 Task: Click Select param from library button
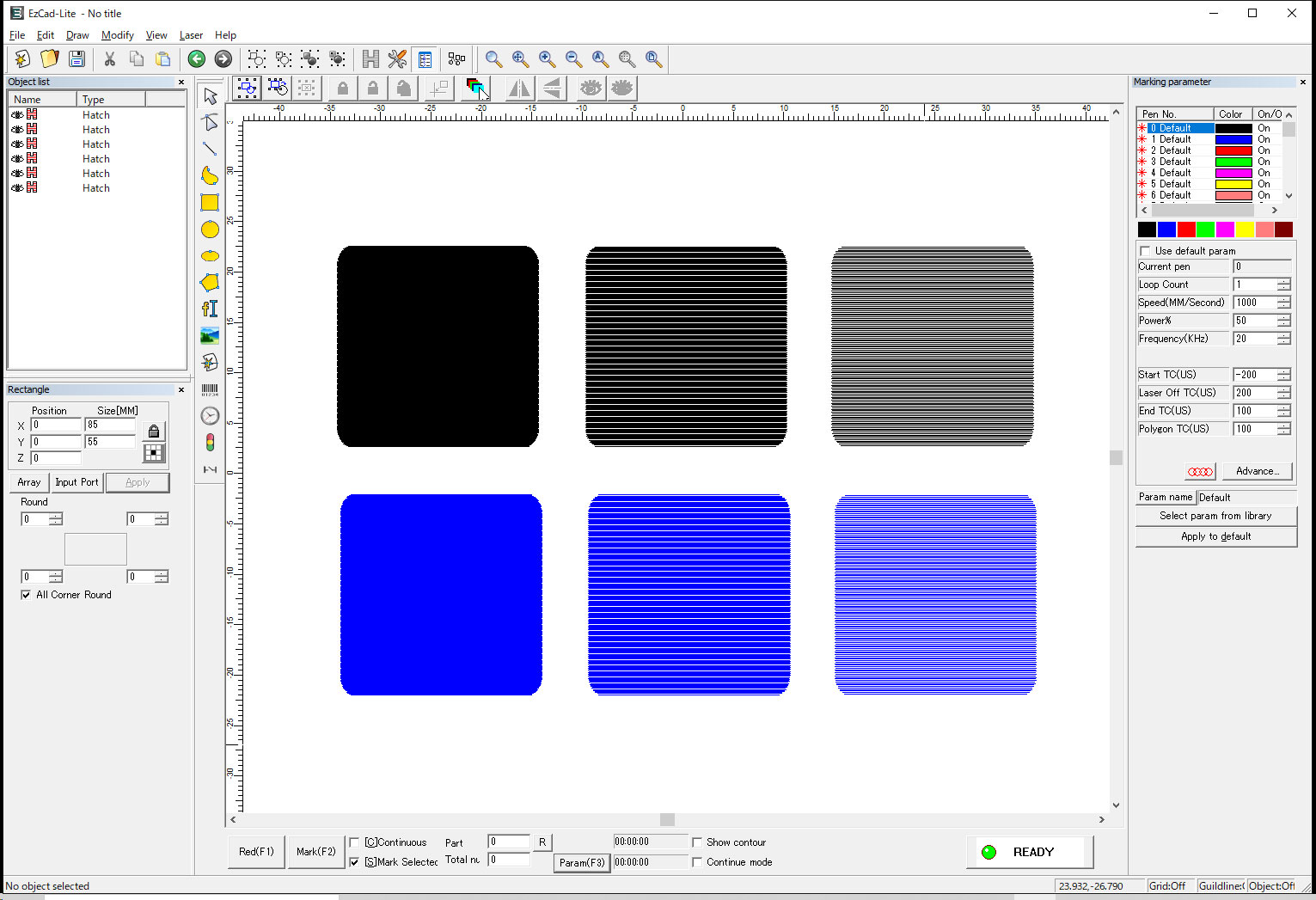(1215, 516)
